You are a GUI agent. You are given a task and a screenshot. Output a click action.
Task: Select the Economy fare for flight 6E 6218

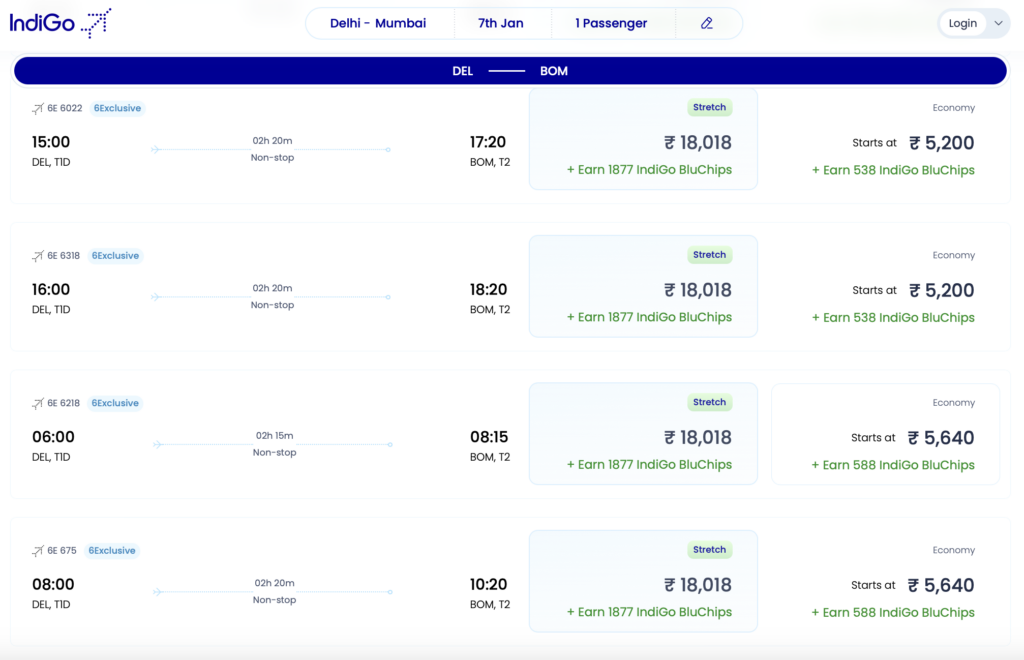[885, 433]
